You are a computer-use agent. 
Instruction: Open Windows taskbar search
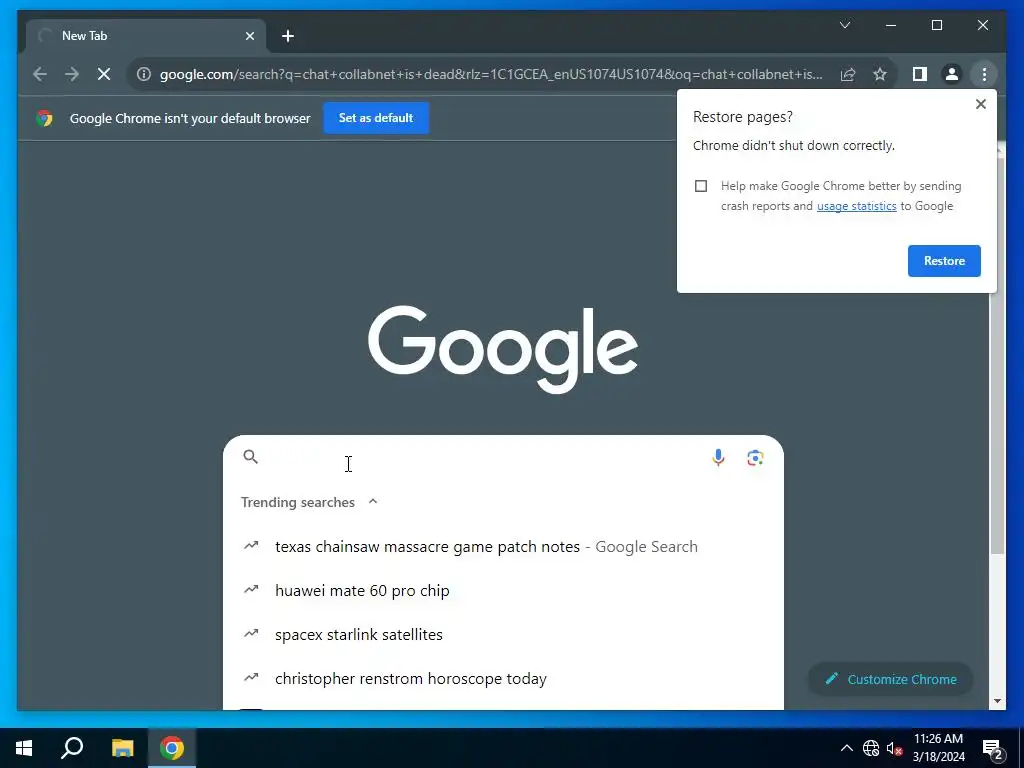(x=72, y=748)
